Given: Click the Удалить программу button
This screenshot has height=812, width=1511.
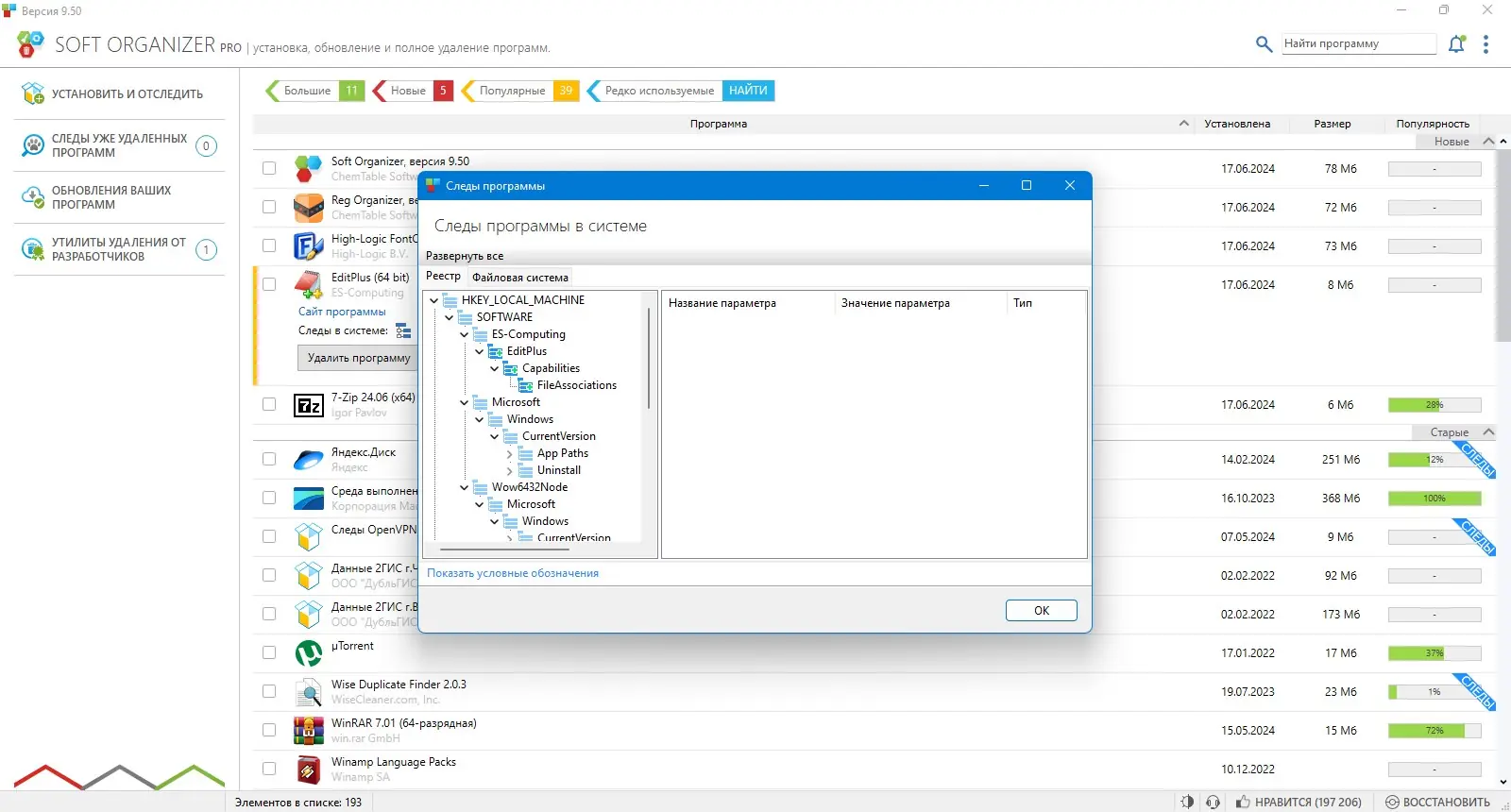Looking at the screenshot, I should tap(359, 358).
